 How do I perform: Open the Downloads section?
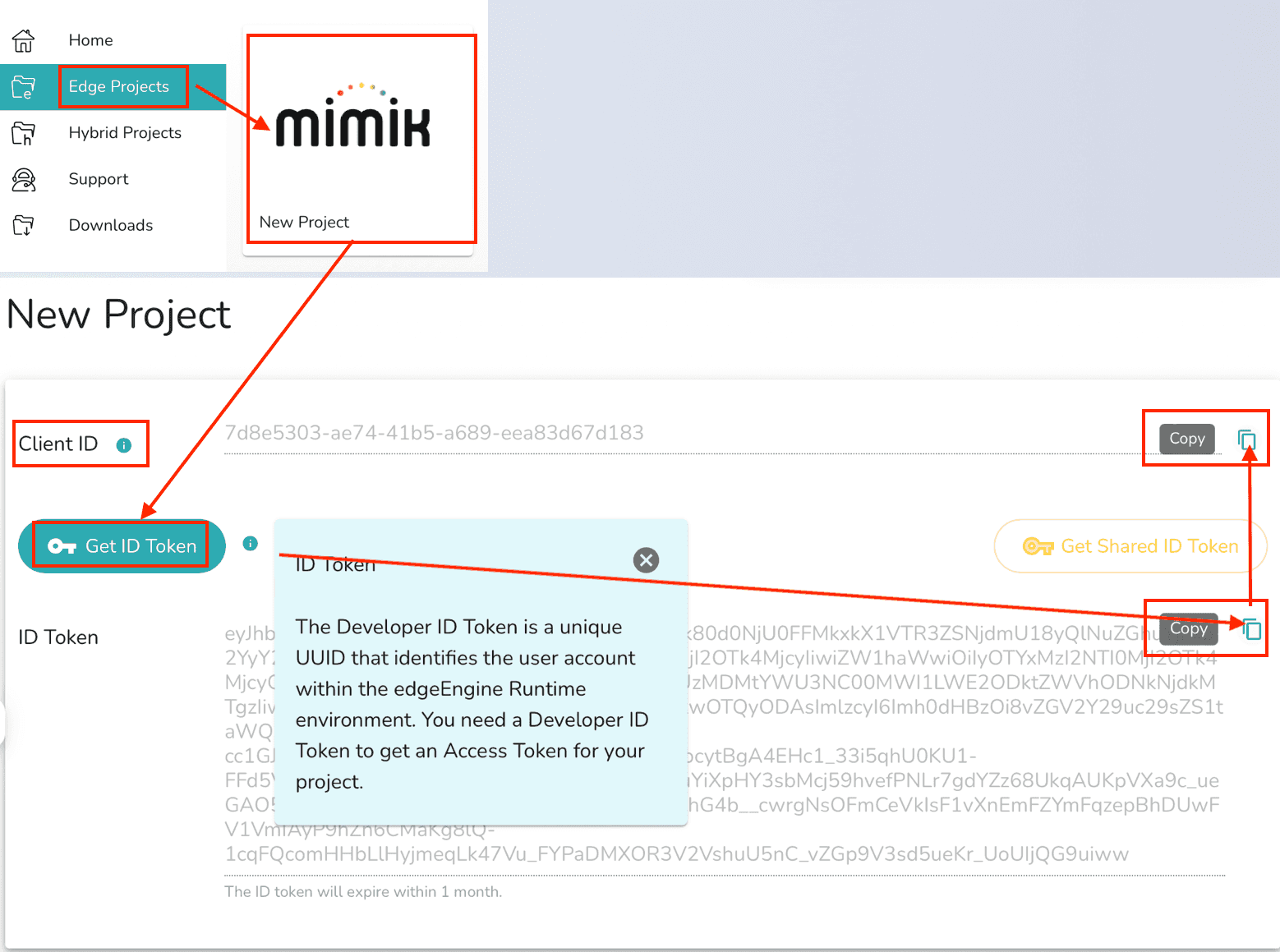[x=113, y=225]
